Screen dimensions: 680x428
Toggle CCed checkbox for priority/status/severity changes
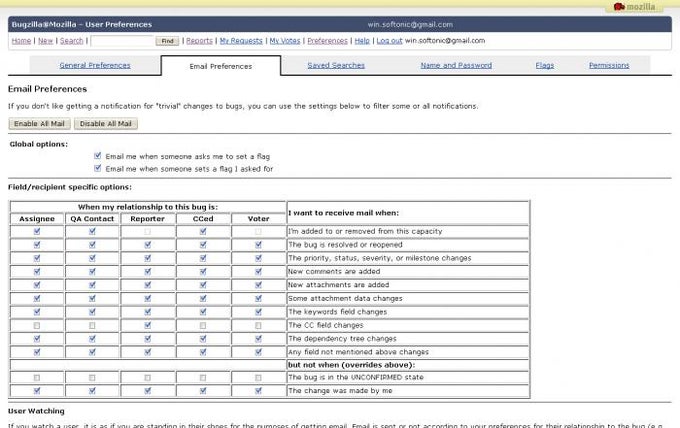pyautogui.click(x=203, y=258)
